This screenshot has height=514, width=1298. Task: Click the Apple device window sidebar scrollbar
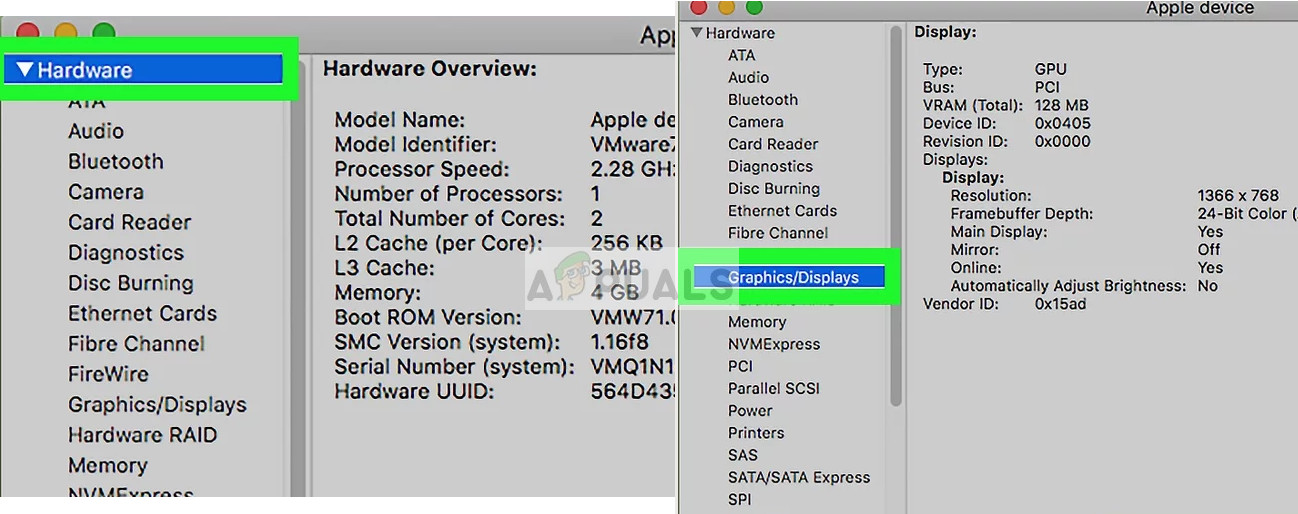click(x=896, y=216)
